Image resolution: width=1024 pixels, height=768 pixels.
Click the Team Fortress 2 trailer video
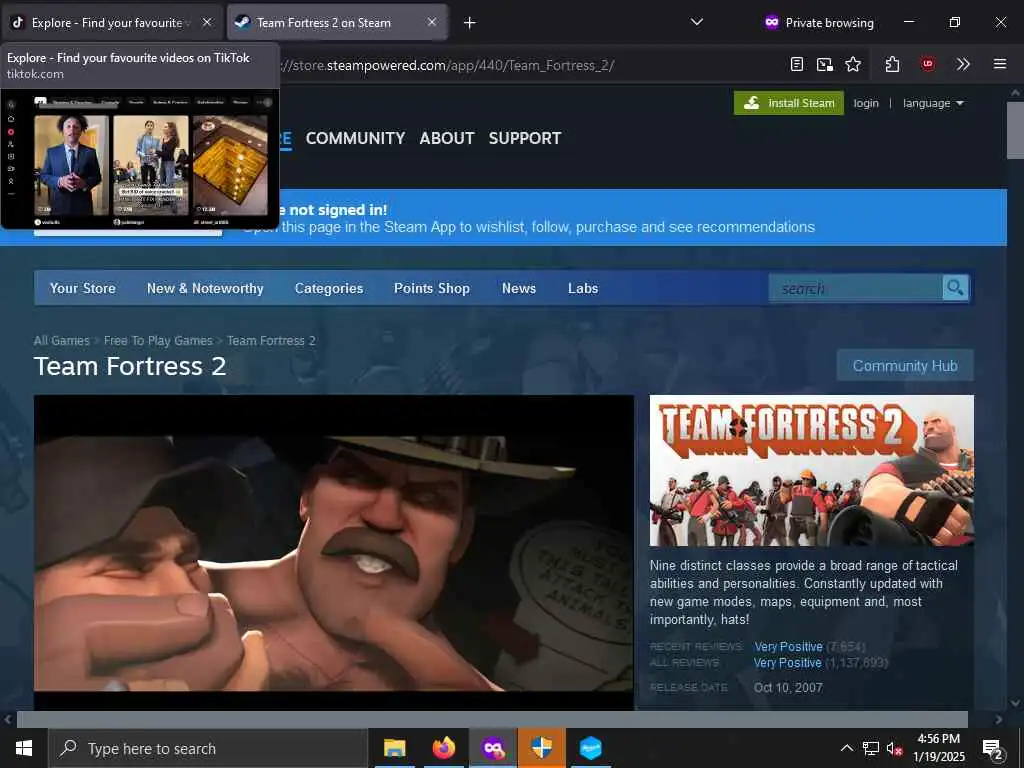point(334,552)
